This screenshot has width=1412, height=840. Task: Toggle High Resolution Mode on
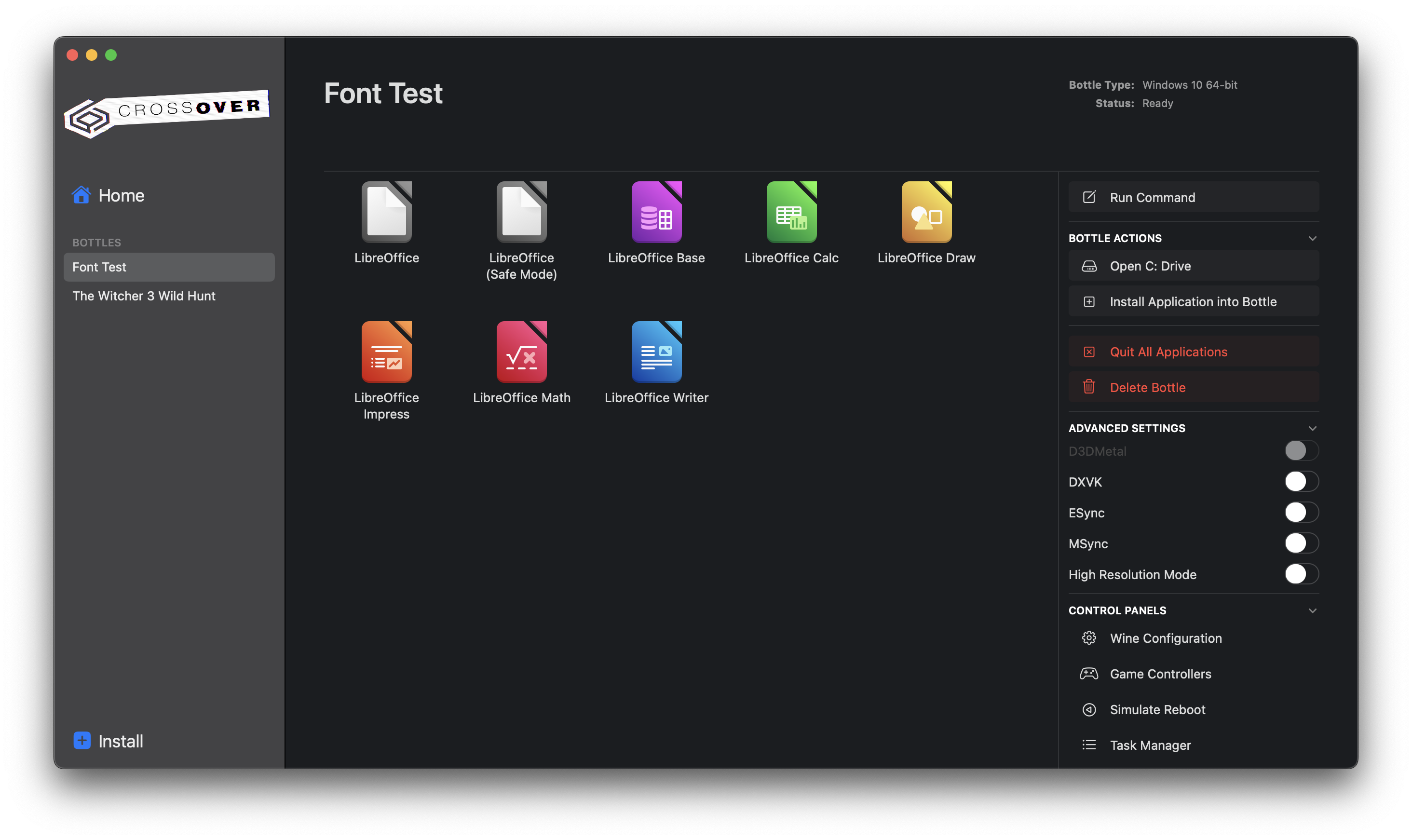pyautogui.click(x=1301, y=574)
